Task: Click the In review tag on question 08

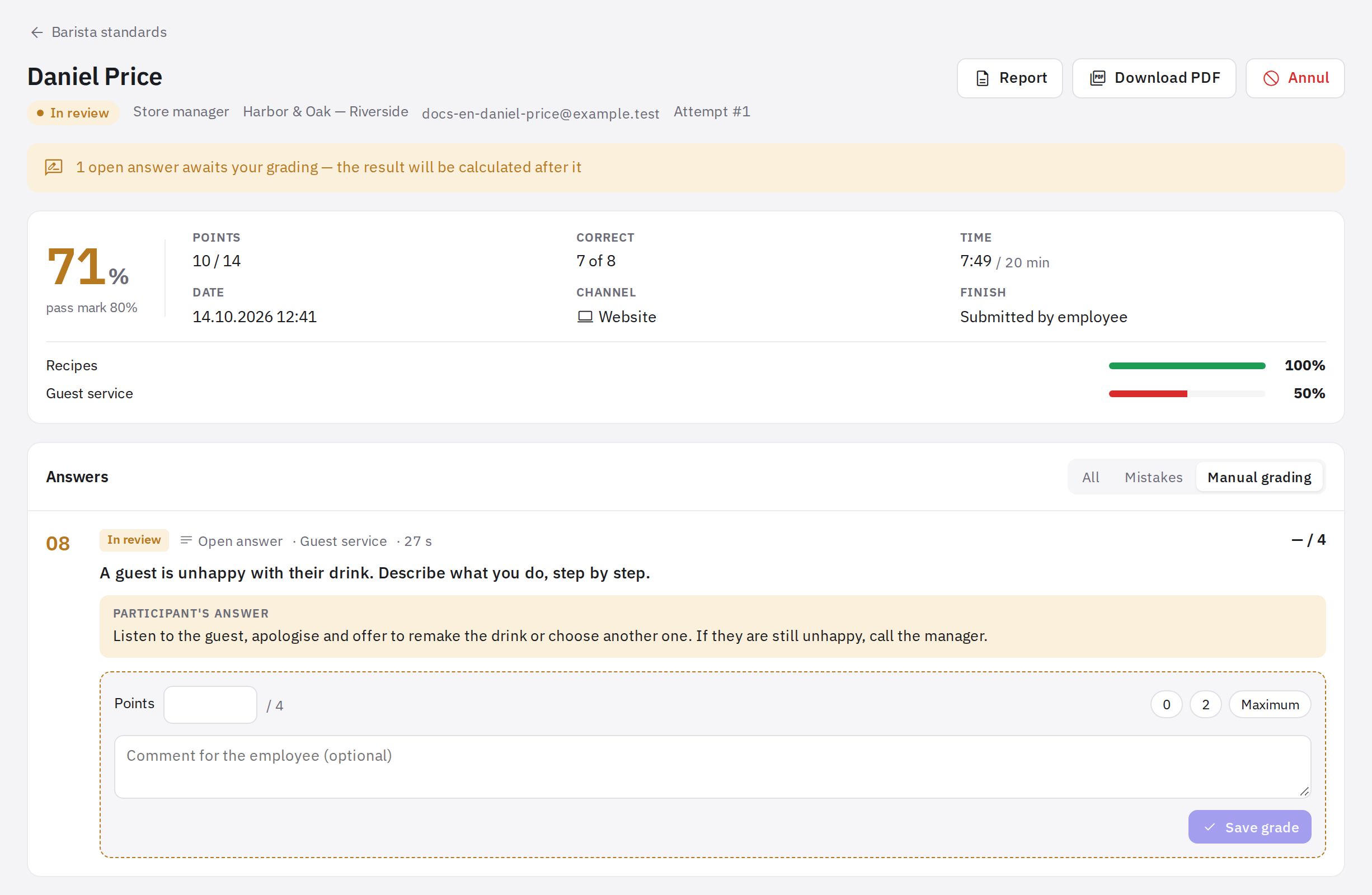Action: (x=134, y=540)
